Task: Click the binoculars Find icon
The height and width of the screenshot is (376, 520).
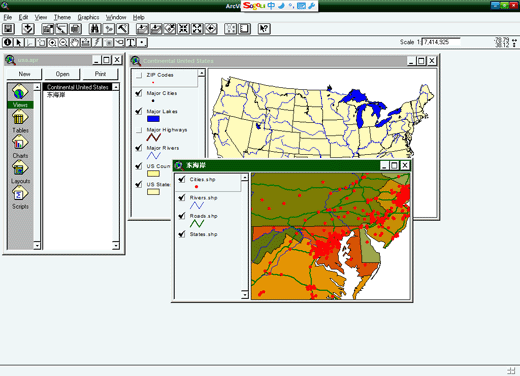Action: (95, 29)
